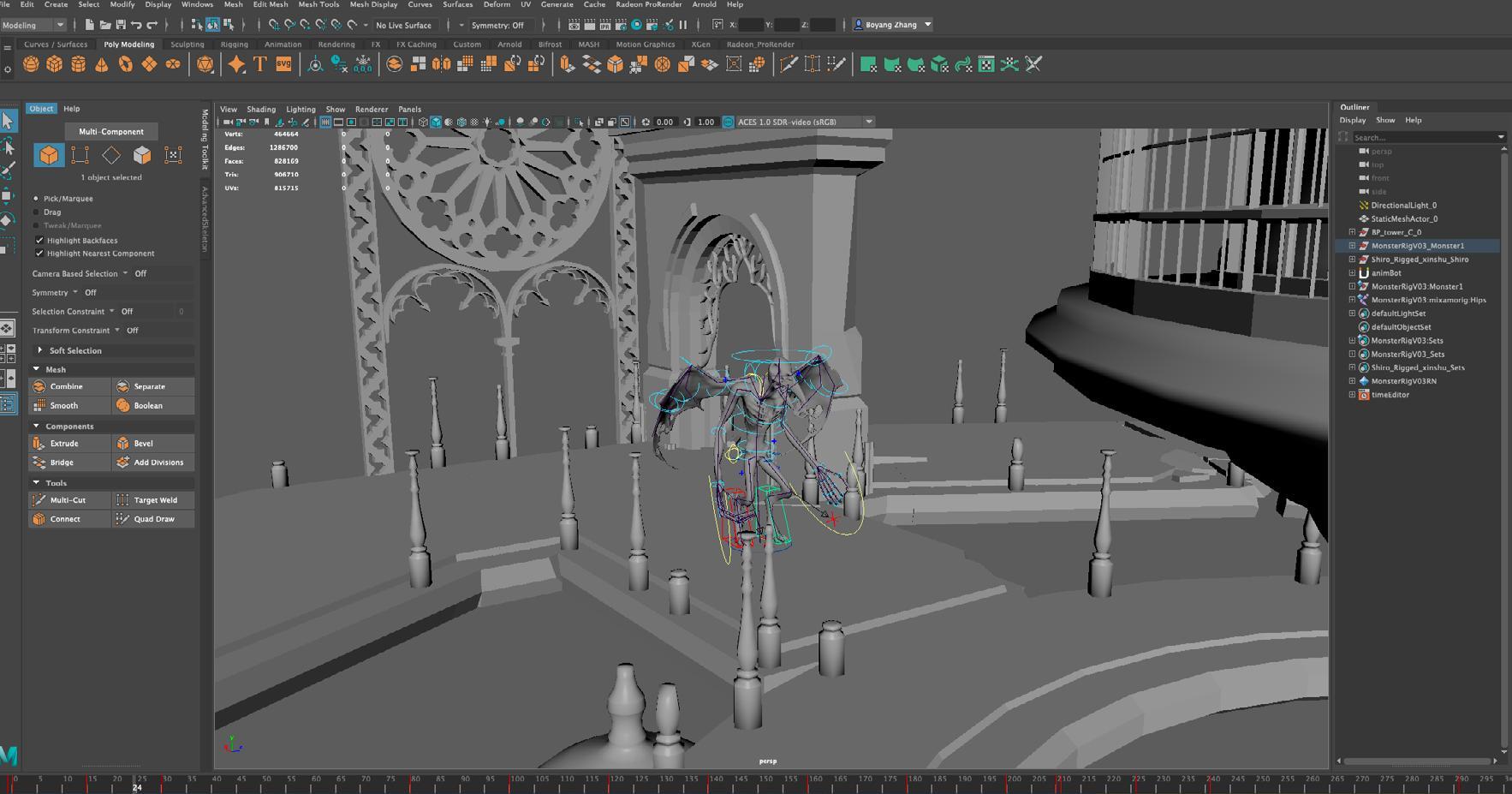Open Selection Constraint dropdown

pos(111,311)
